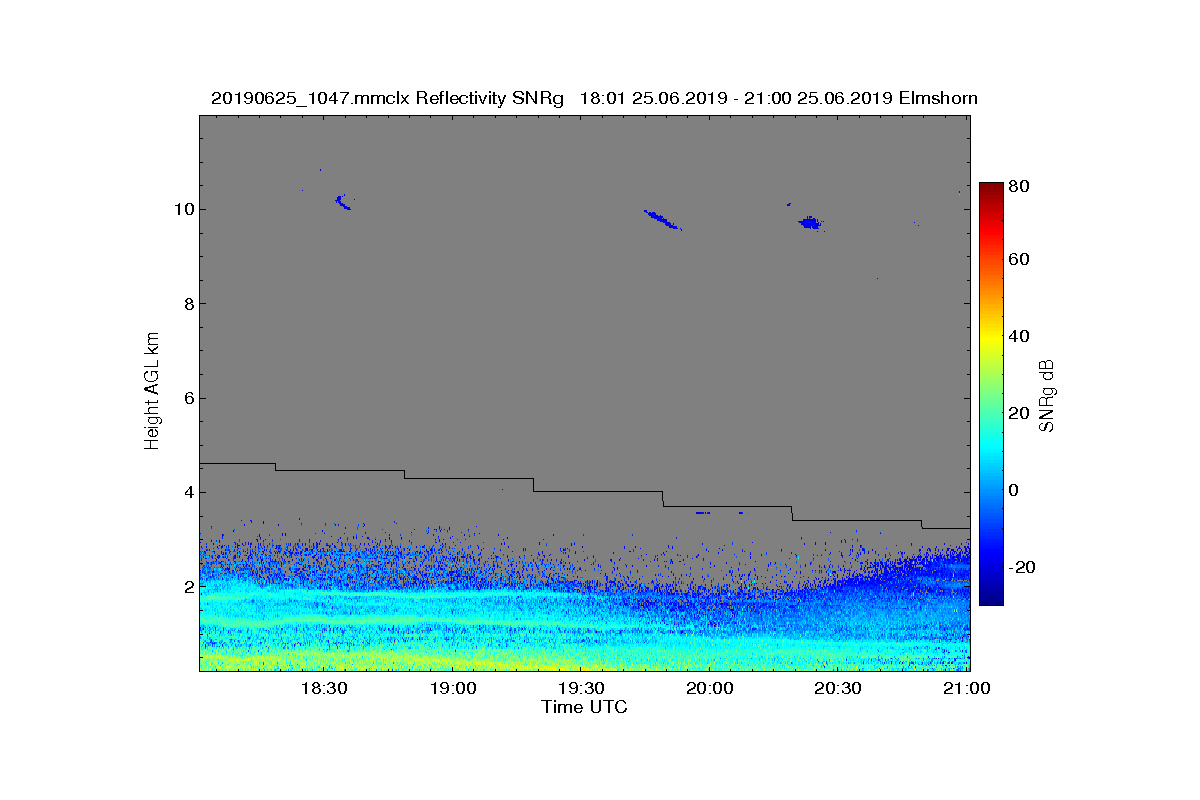Image resolution: width=1200 pixels, height=800 pixels.
Task: Click the 'SNRg dB' colorbar label
Action: pyautogui.click(x=1047, y=395)
